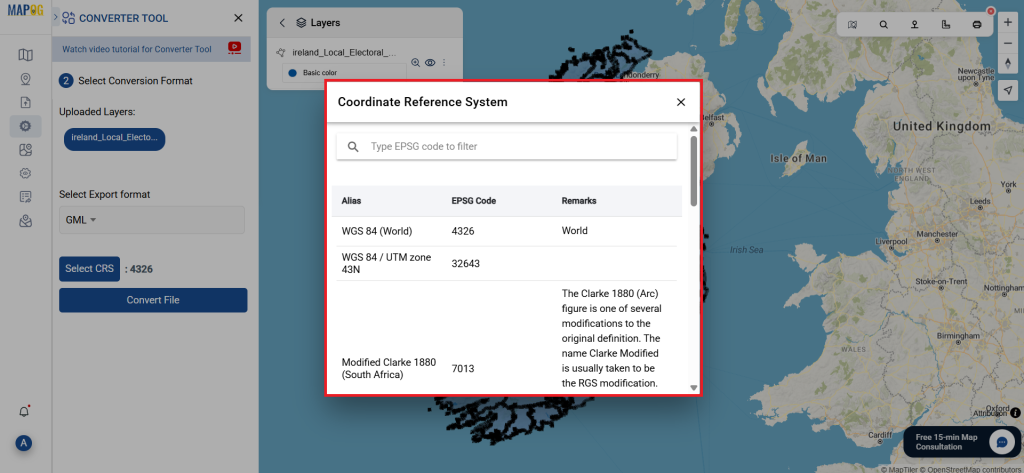Open the map-with-pin sidebar icon
Image resolution: width=1024 pixels, height=473 pixels.
click(25, 150)
